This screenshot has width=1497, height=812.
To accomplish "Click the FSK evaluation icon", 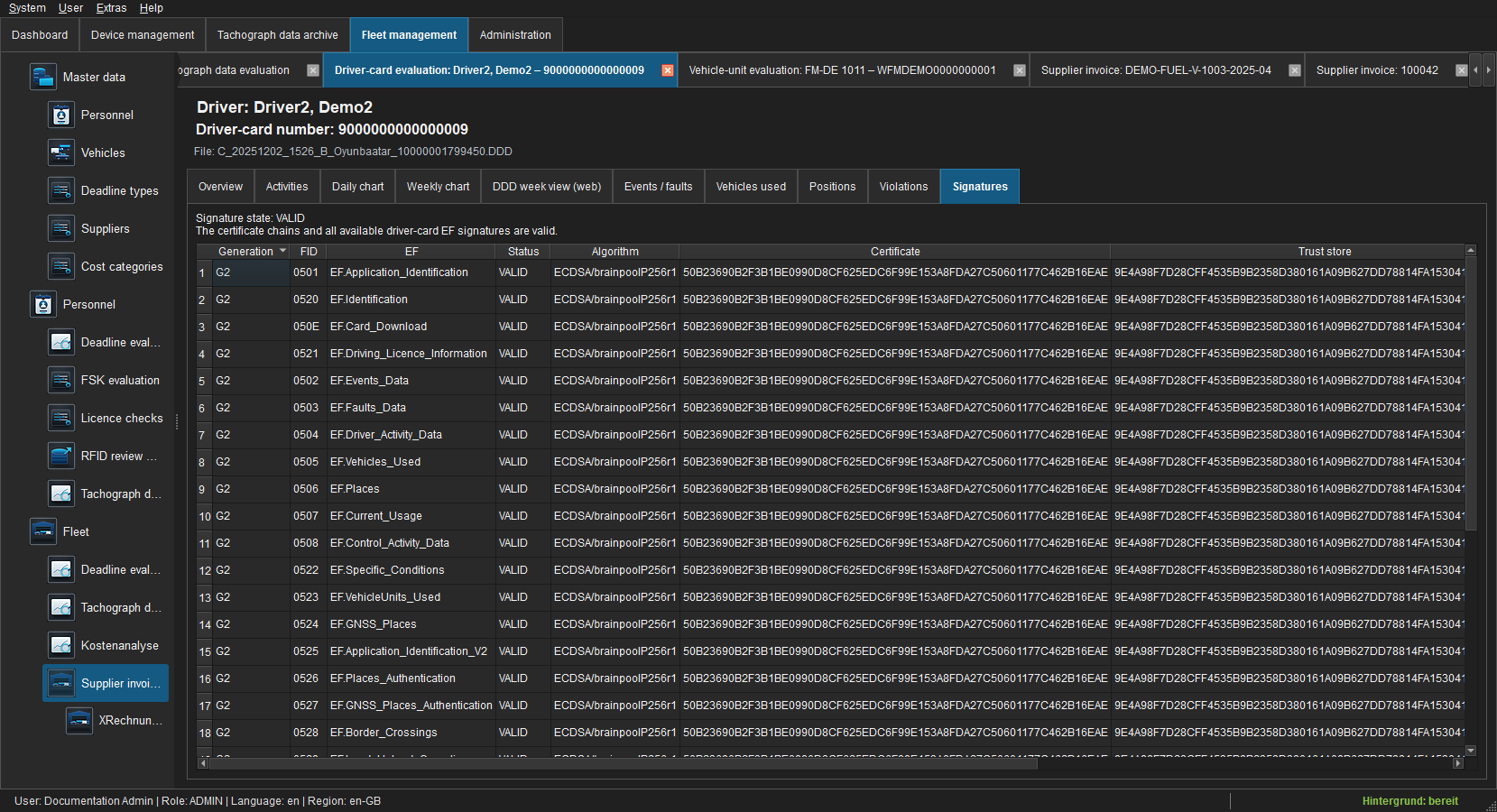I will coord(60,380).
